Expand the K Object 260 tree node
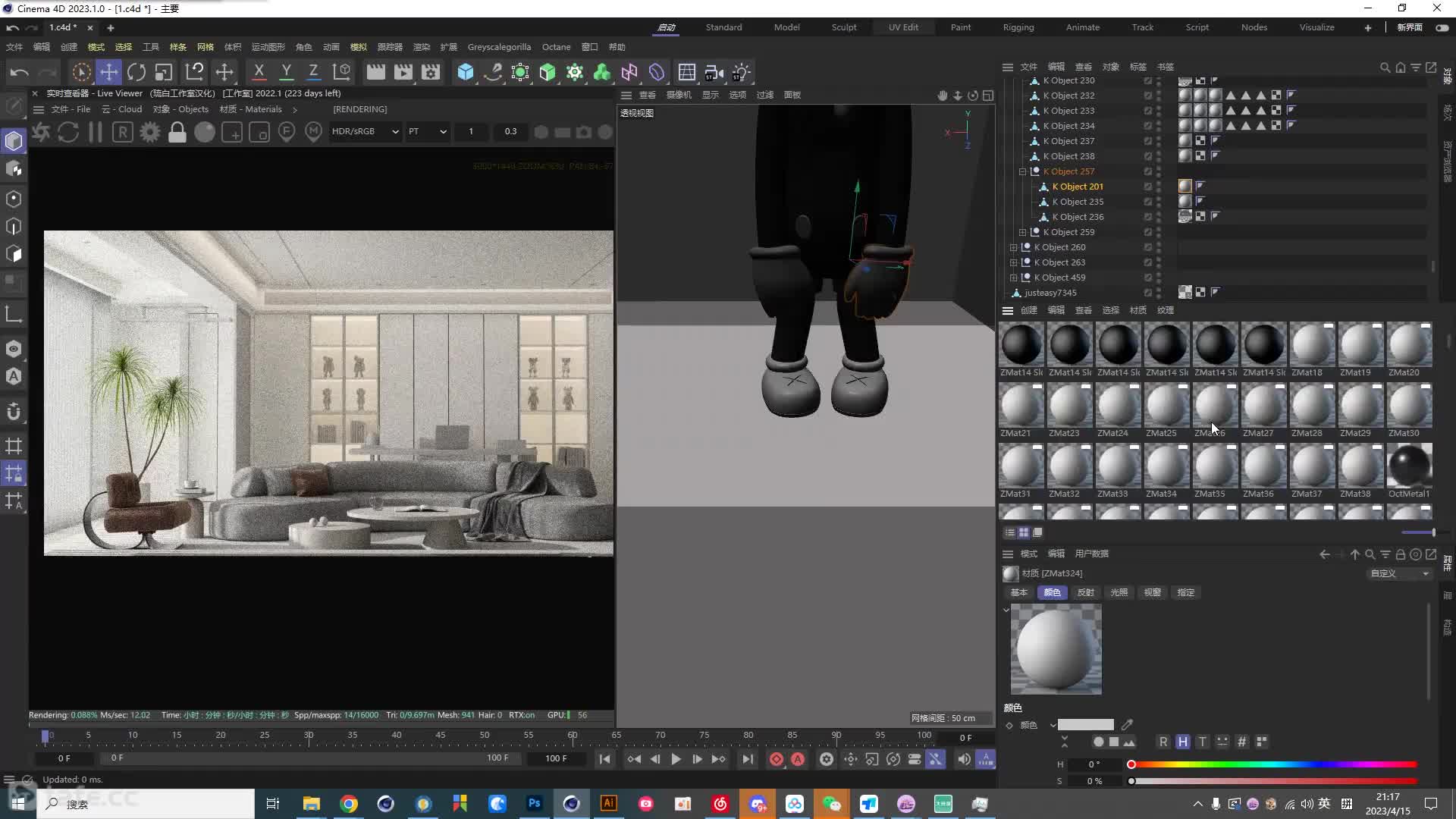The width and height of the screenshot is (1456, 819). (x=1013, y=247)
